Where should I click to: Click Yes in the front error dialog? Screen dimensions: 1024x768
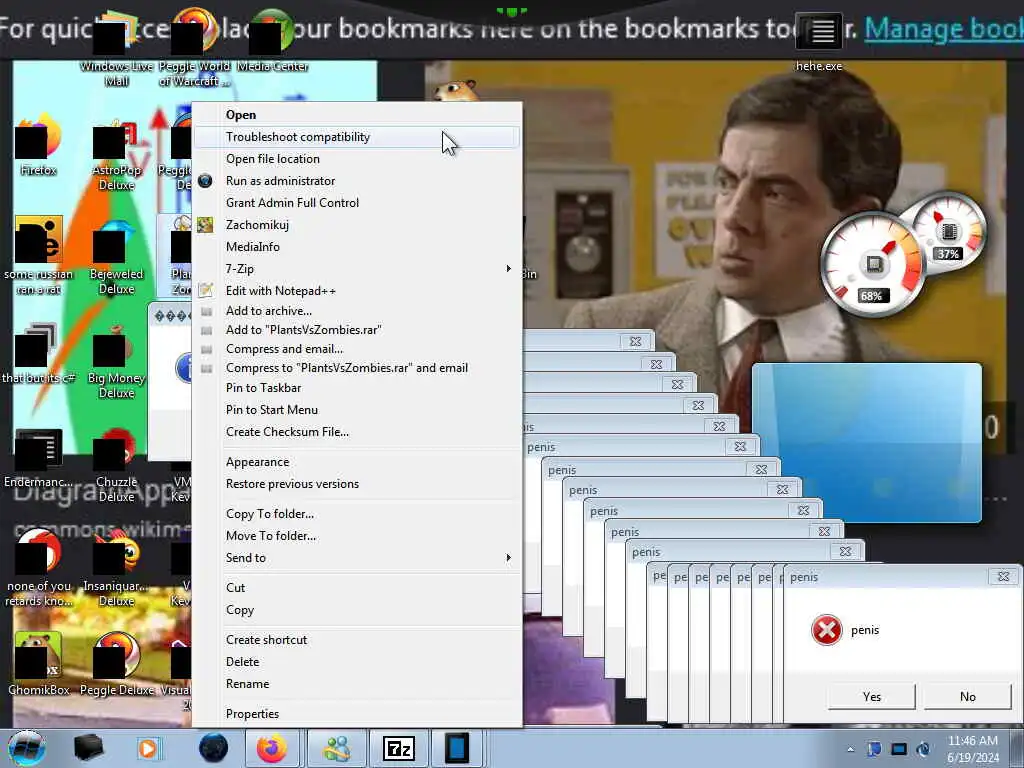click(871, 697)
